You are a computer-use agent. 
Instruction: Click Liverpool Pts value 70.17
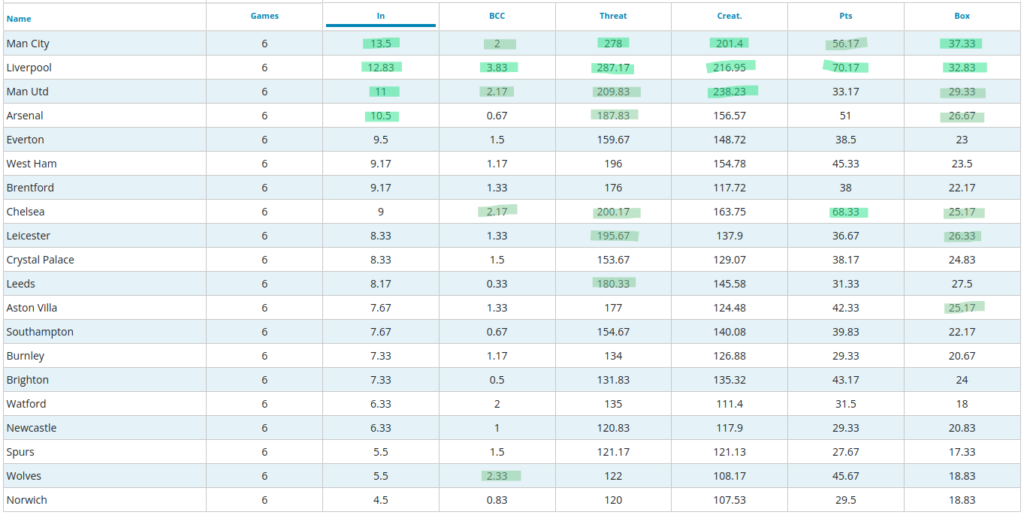pos(846,68)
